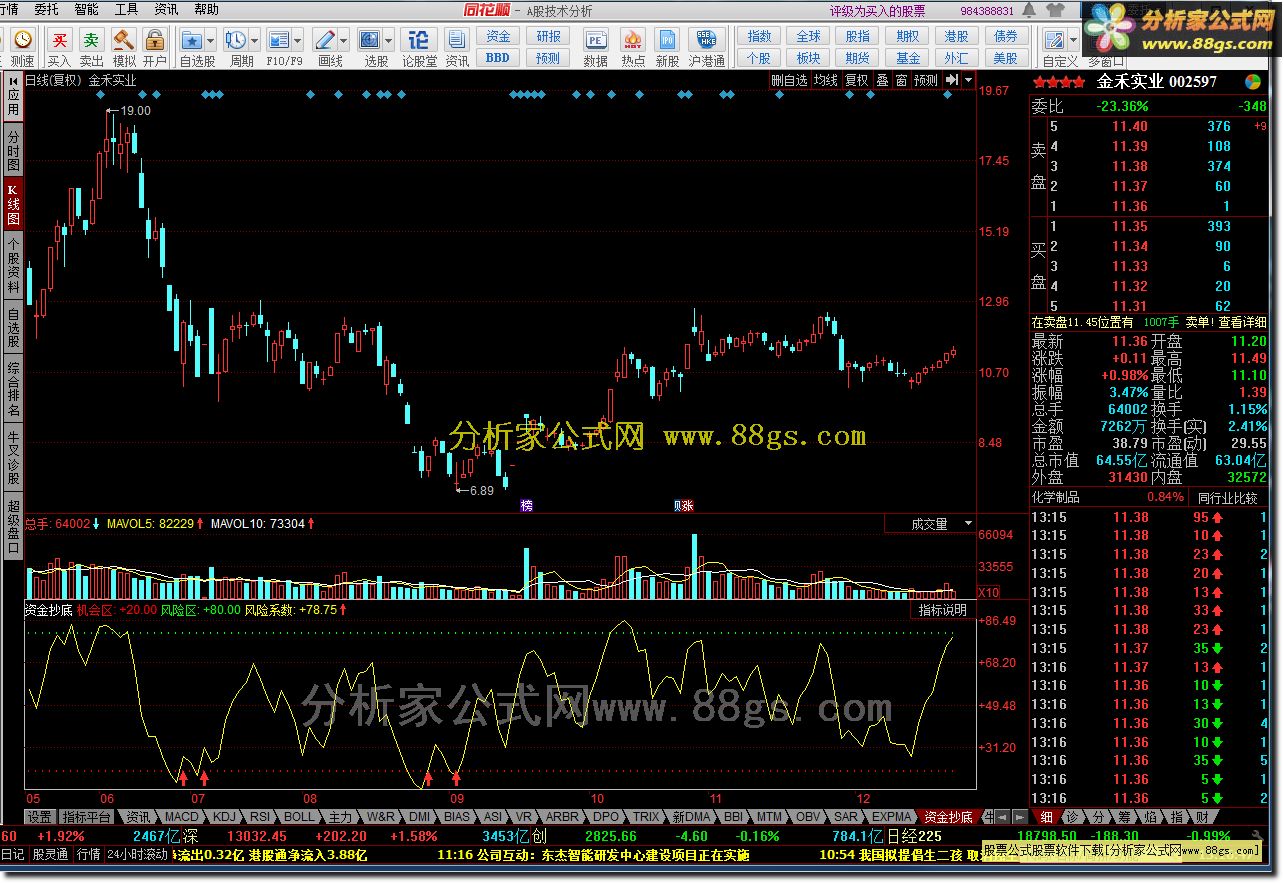The image size is (1284, 883).
Task: Open the 牛叉诊股 sidebar tab
Action: pos(13,459)
